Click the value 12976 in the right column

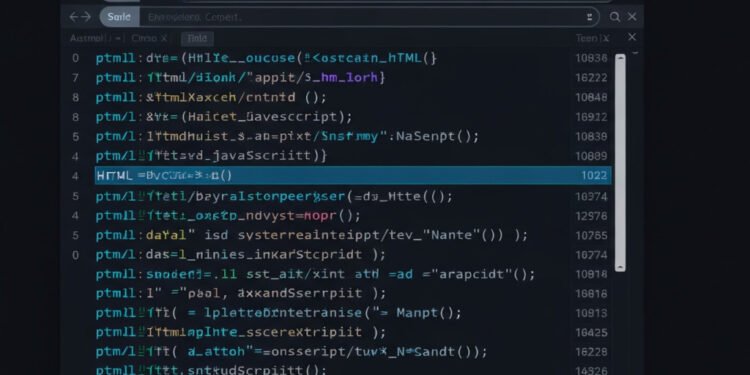591,216
